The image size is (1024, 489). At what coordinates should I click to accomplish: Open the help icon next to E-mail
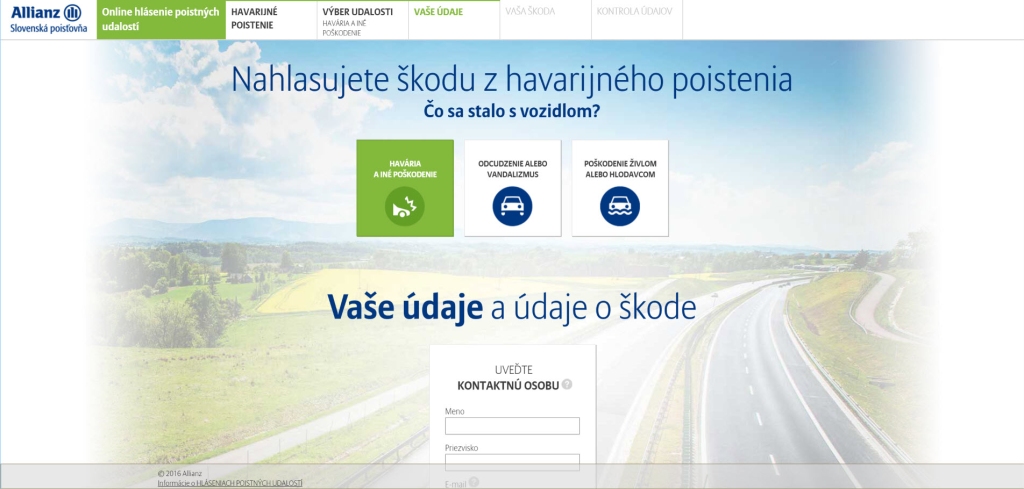point(473,482)
